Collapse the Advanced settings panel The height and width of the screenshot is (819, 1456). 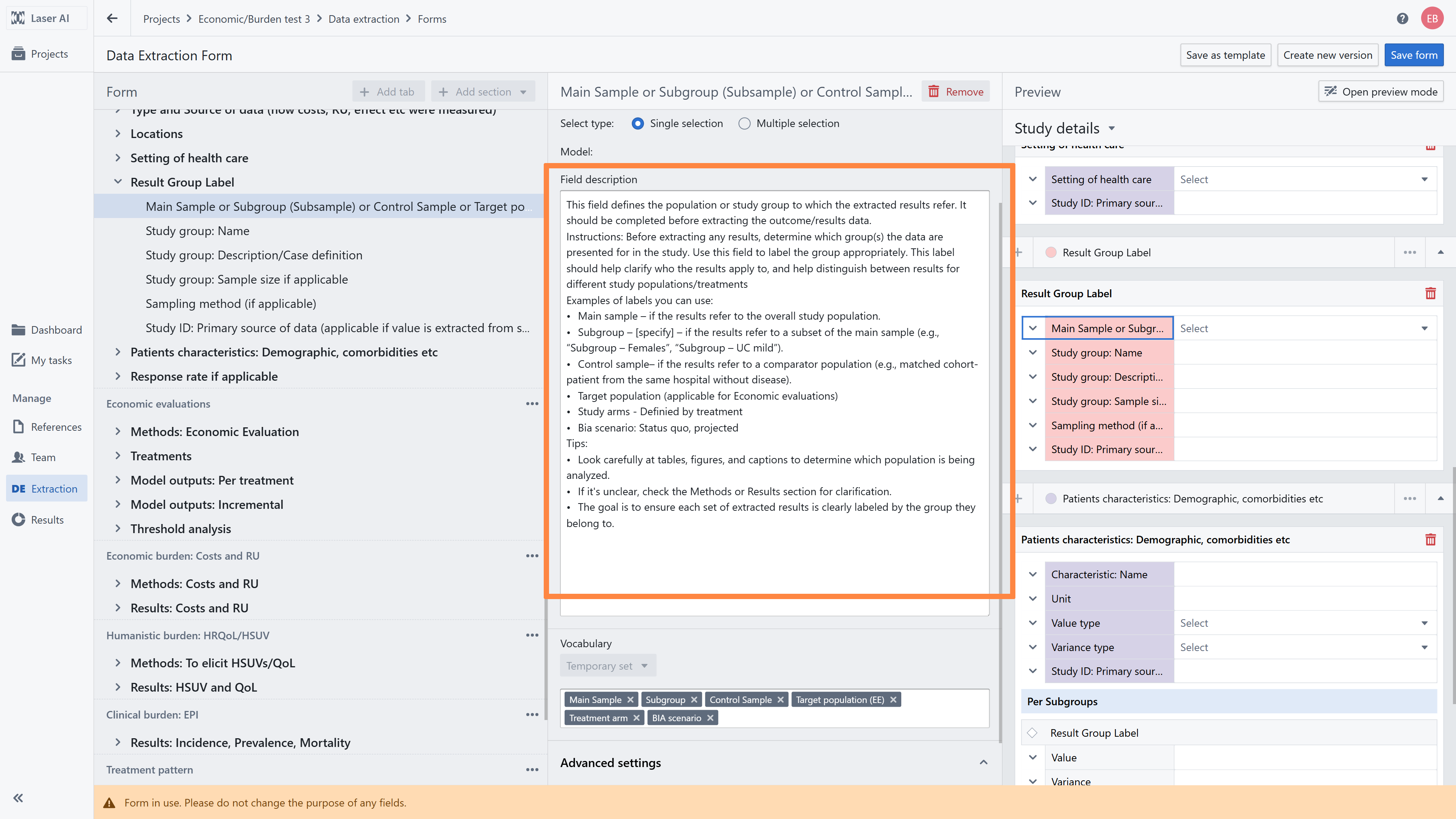click(x=984, y=763)
